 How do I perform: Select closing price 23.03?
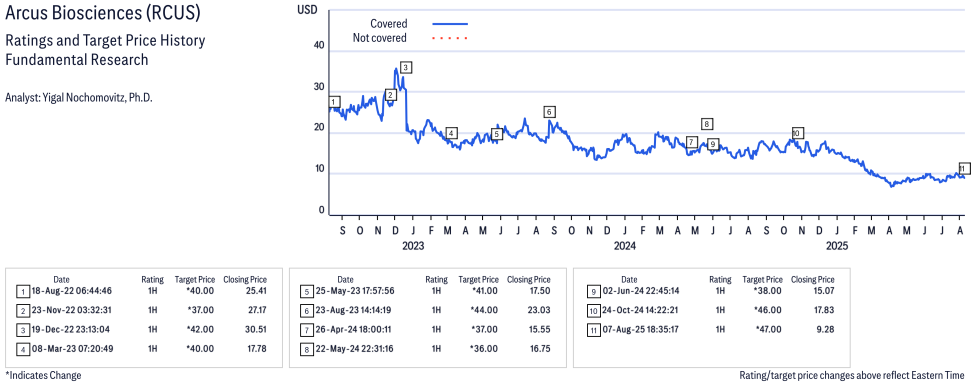click(540, 309)
